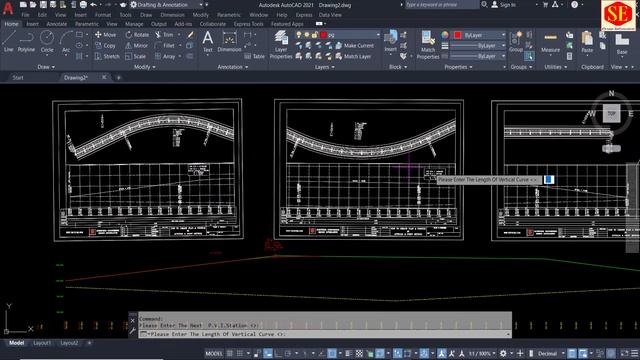Click the Group tool
The height and width of the screenshot is (360, 640).
pyautogui.click(x=516, y=41)
